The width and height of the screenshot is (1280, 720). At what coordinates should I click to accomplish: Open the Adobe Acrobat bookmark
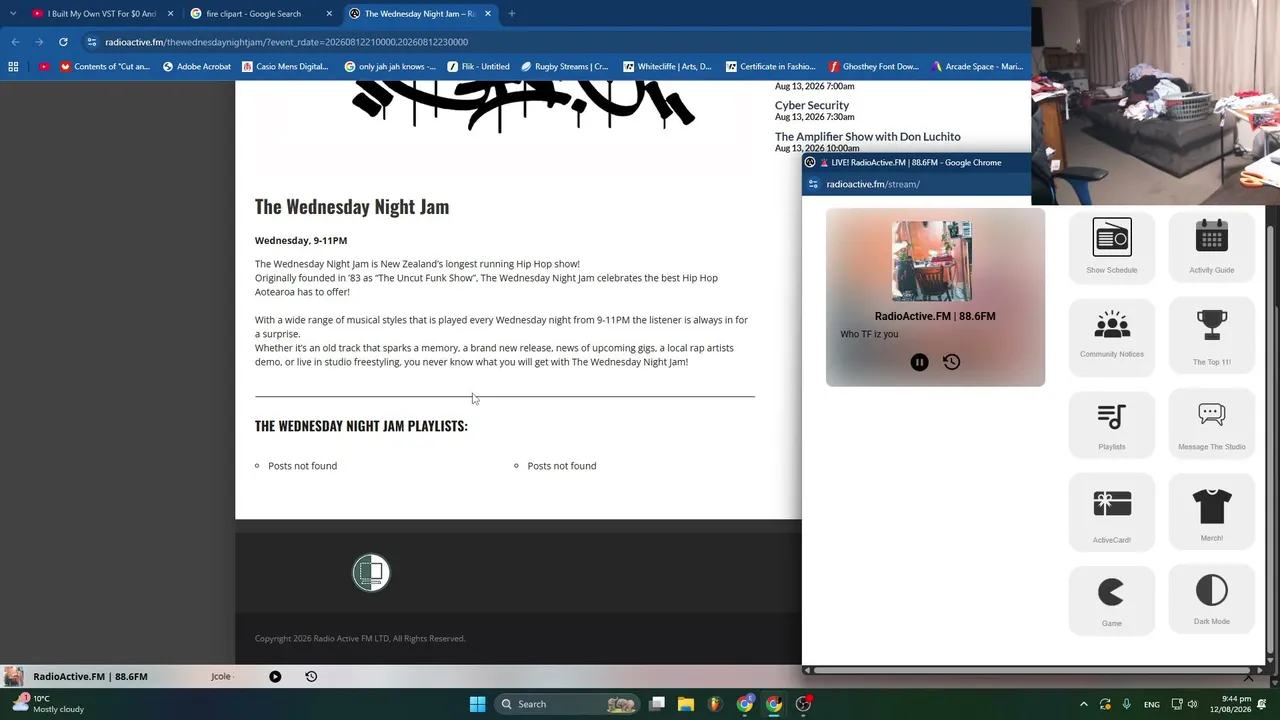[x=197, y=67]
